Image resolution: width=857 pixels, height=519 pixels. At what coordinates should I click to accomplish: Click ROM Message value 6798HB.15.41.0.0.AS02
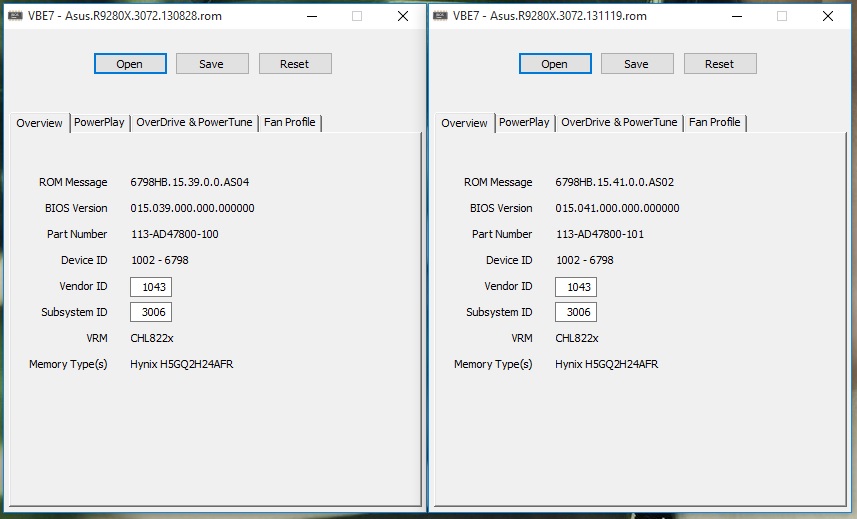click(x=615, y=182)
